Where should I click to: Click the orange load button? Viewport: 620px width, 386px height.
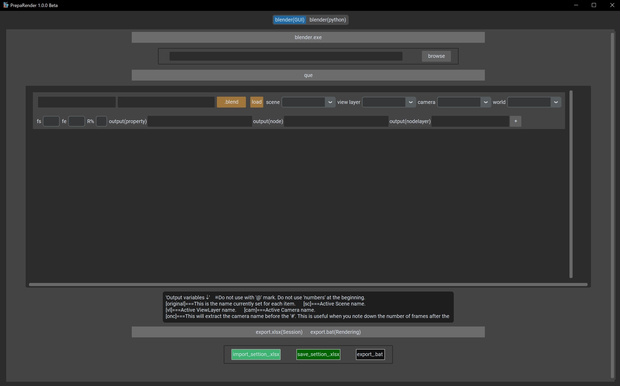click(257, 102)
